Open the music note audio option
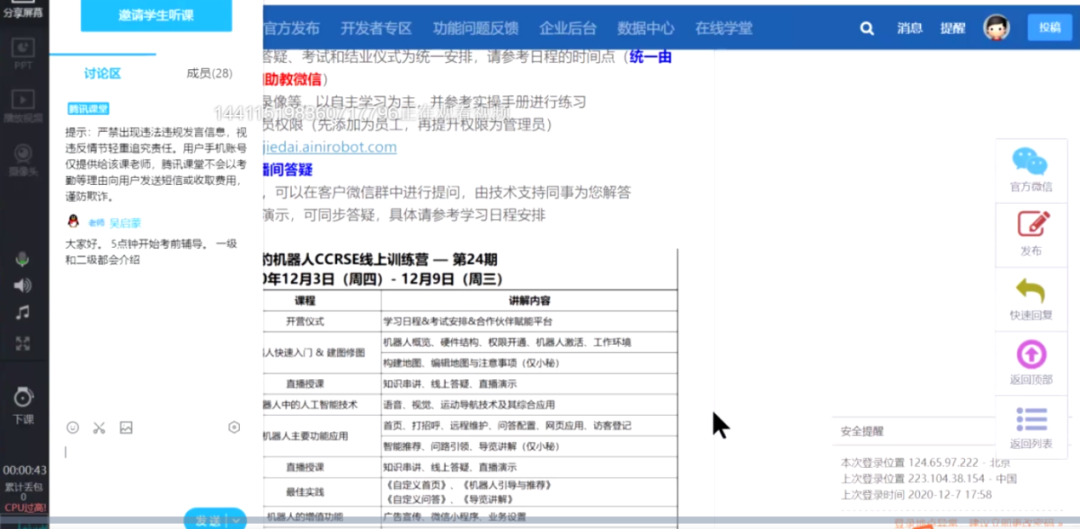 pos(23,313)
